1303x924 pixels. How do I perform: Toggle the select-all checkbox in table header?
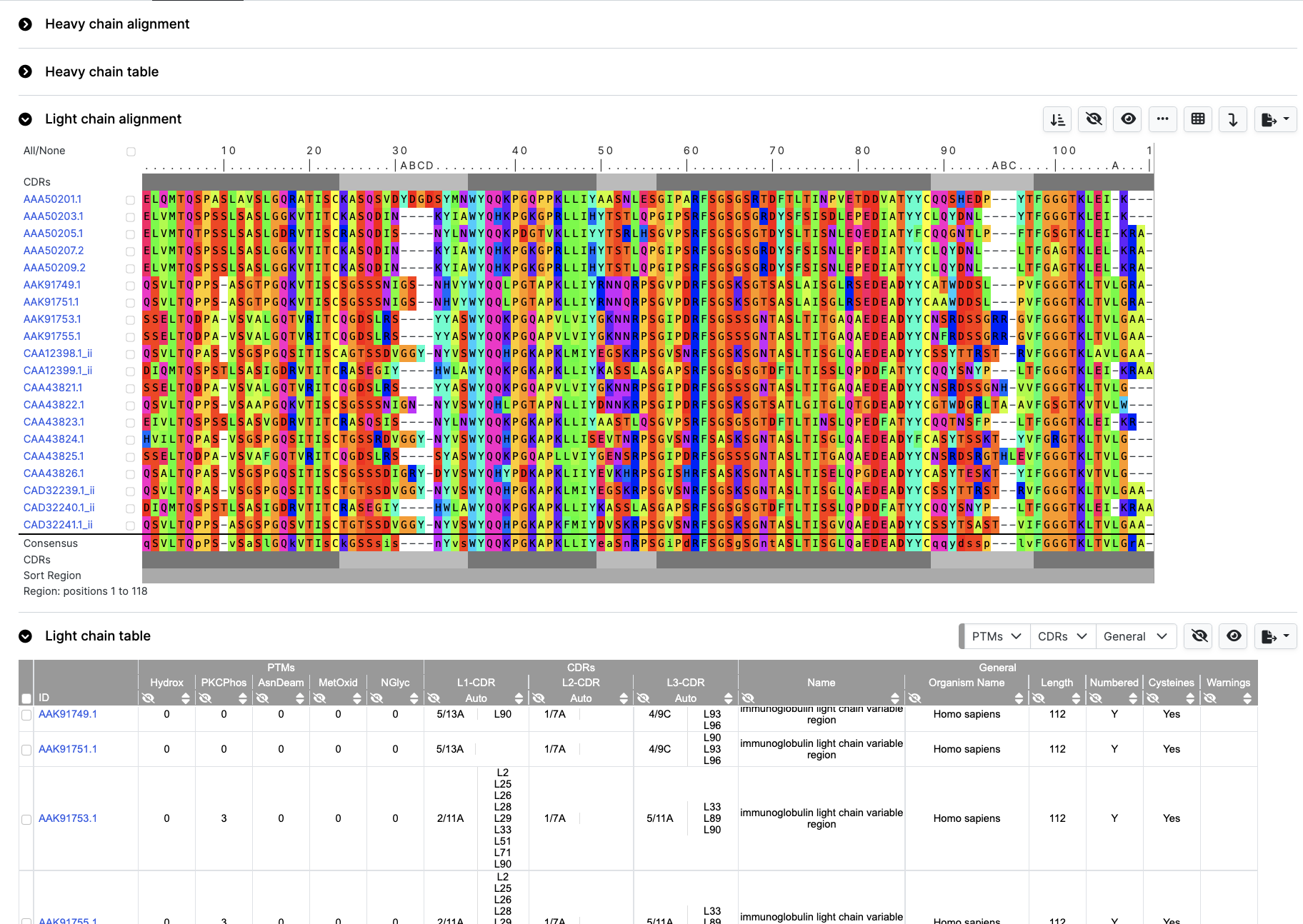pyautogui.click(x=26, y=698)
